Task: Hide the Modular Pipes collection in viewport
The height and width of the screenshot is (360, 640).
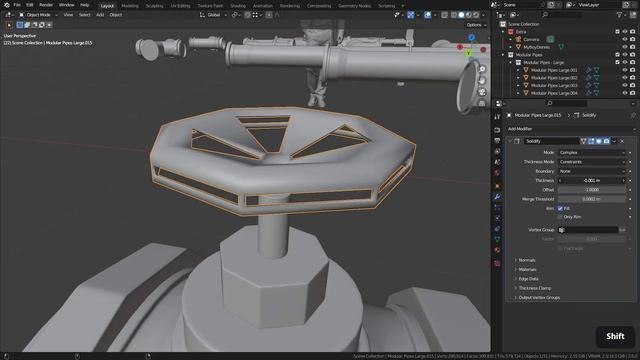Action: (x=624, y=55)
